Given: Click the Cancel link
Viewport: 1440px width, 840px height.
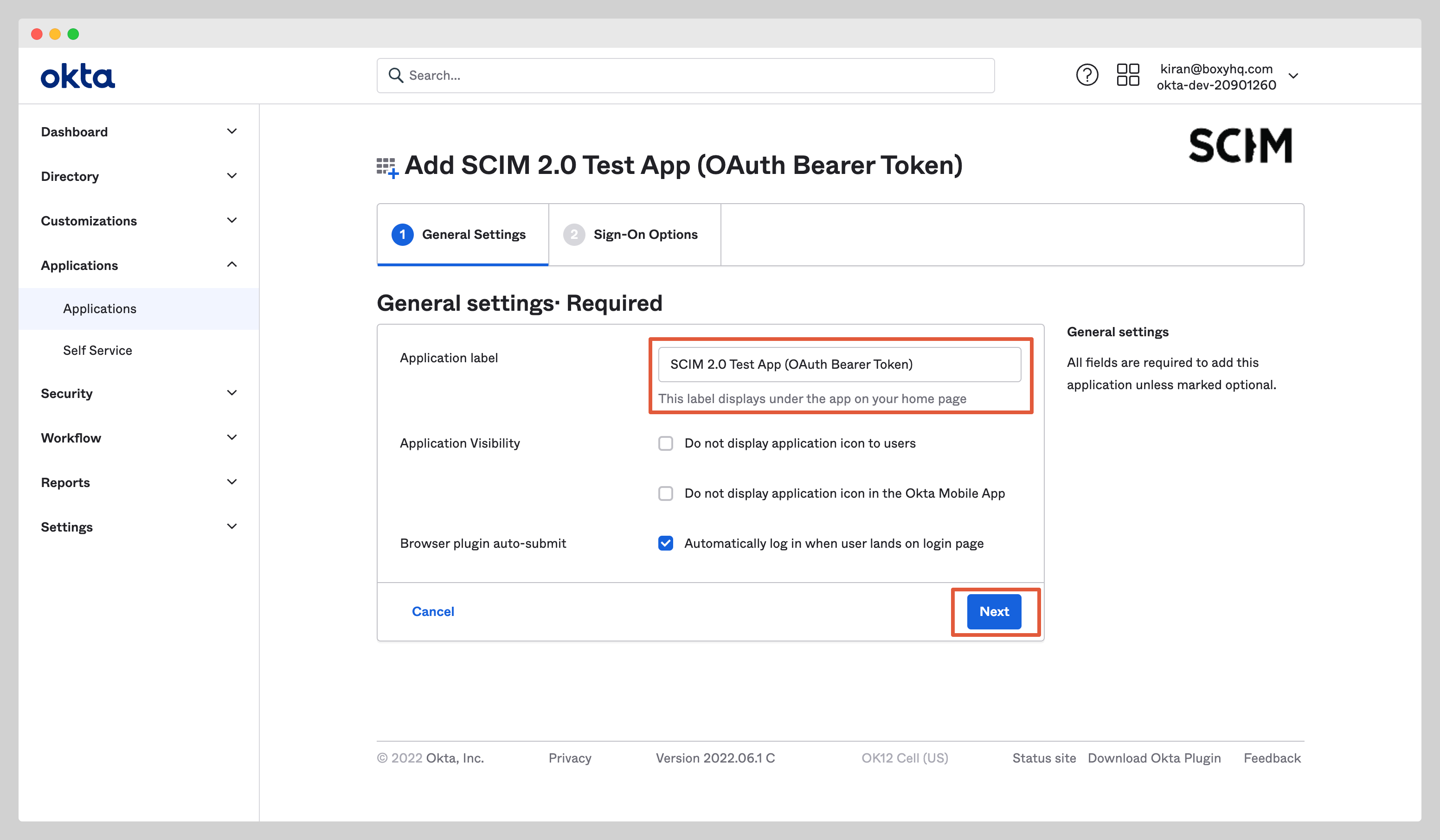Looking at the screenshot, I should click(x=432, y=611).
